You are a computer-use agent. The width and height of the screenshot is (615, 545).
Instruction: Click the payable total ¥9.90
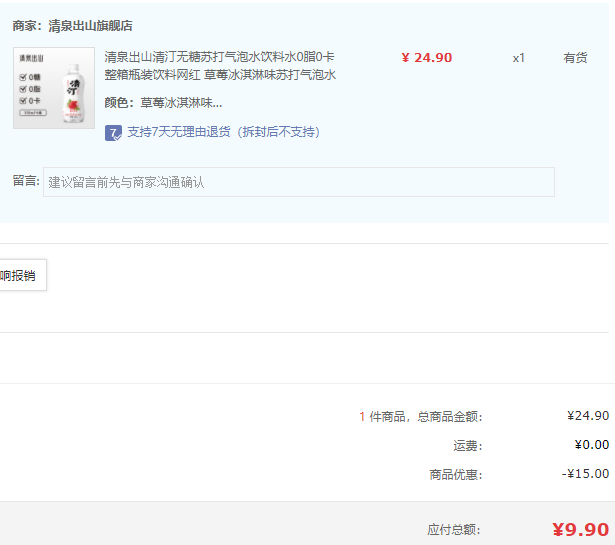tap(580, 529)
